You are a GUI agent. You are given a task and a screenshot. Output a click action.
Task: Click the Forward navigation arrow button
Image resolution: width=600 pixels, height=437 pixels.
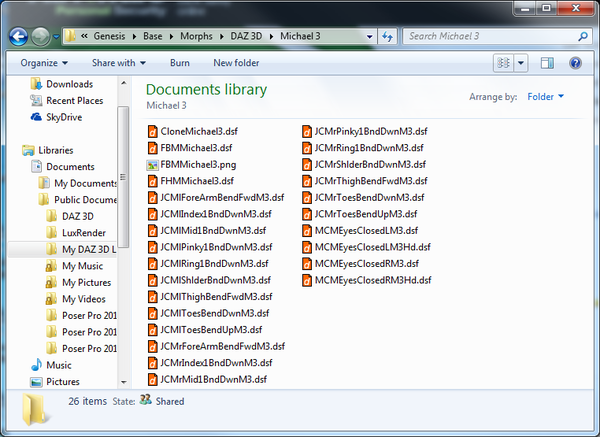[x=40, y=37]
